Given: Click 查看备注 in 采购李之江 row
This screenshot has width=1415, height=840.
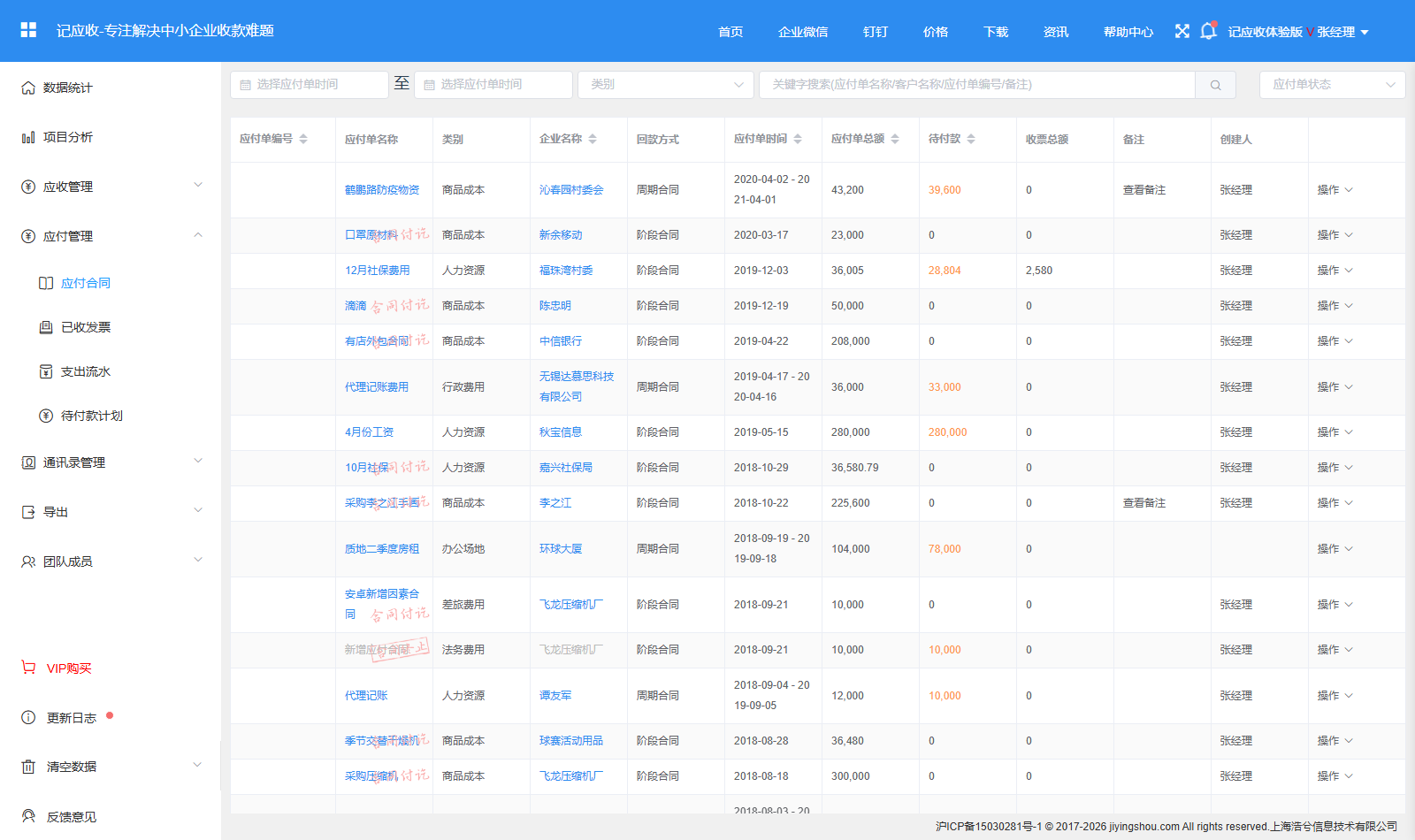Looking at the screenshot, I should pos(1144,503).
